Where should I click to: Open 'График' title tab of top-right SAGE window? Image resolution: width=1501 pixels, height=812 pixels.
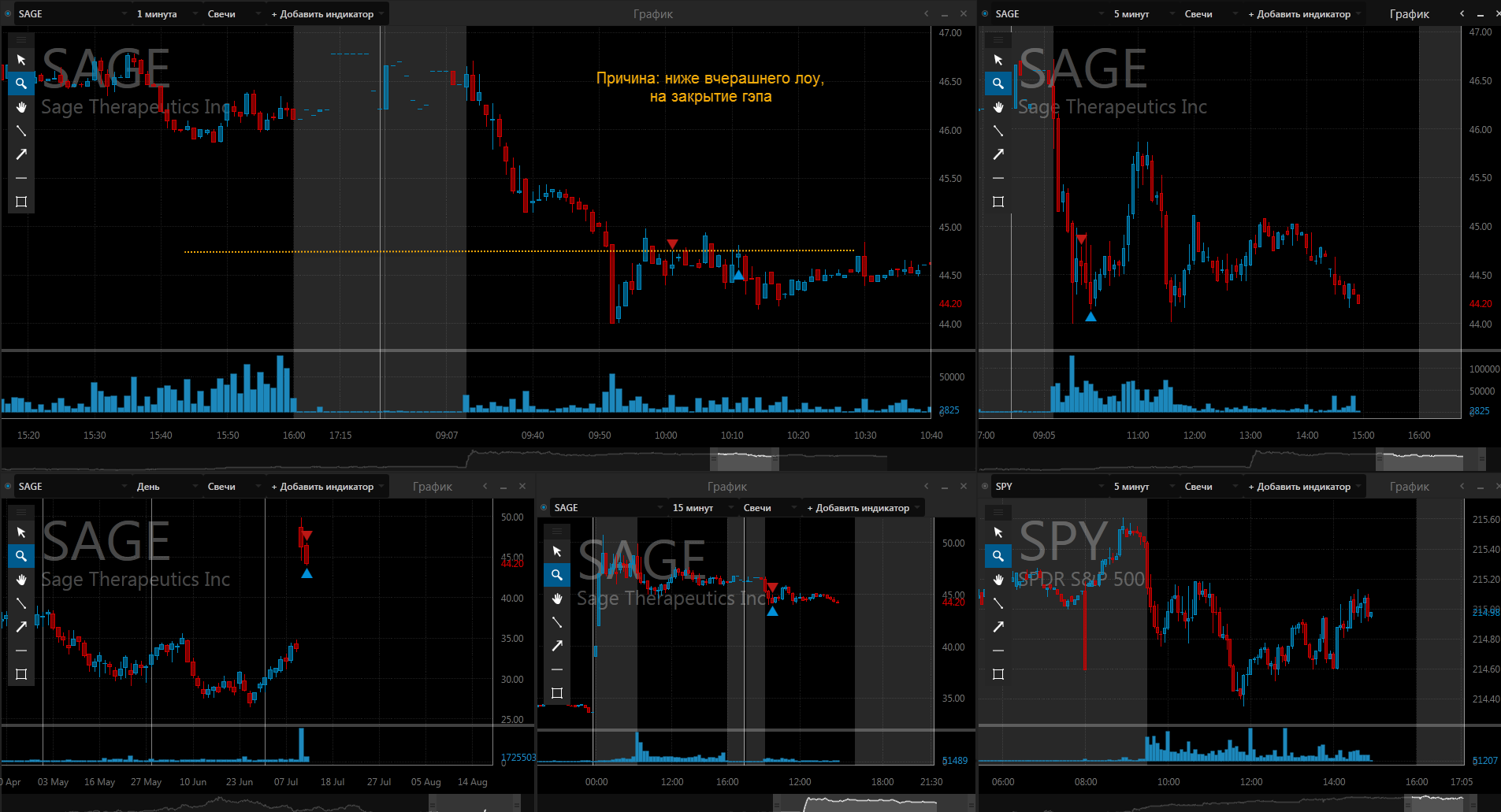(1410, 14)
